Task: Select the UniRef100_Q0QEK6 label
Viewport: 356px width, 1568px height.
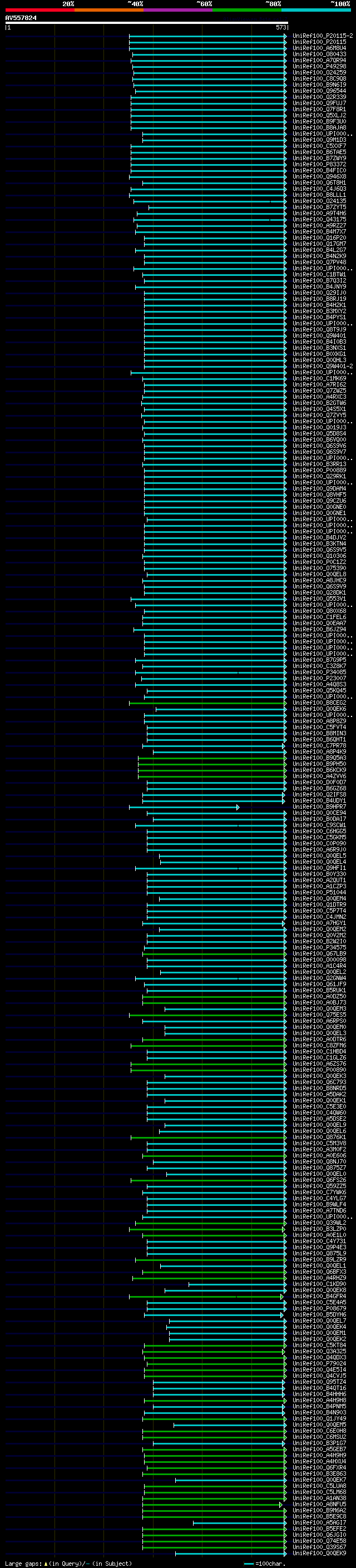Action: [x=319, y=709]
